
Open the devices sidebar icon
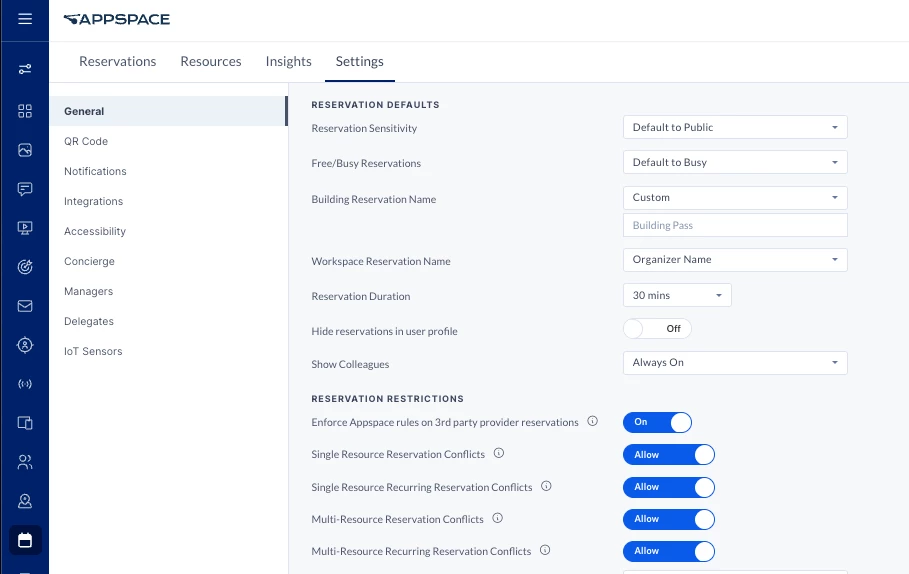(x=25, y=423)
